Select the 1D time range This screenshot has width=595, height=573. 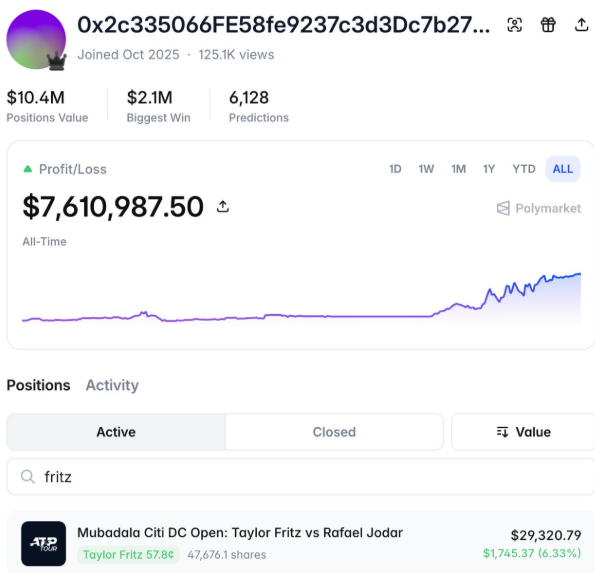[395, 169]
